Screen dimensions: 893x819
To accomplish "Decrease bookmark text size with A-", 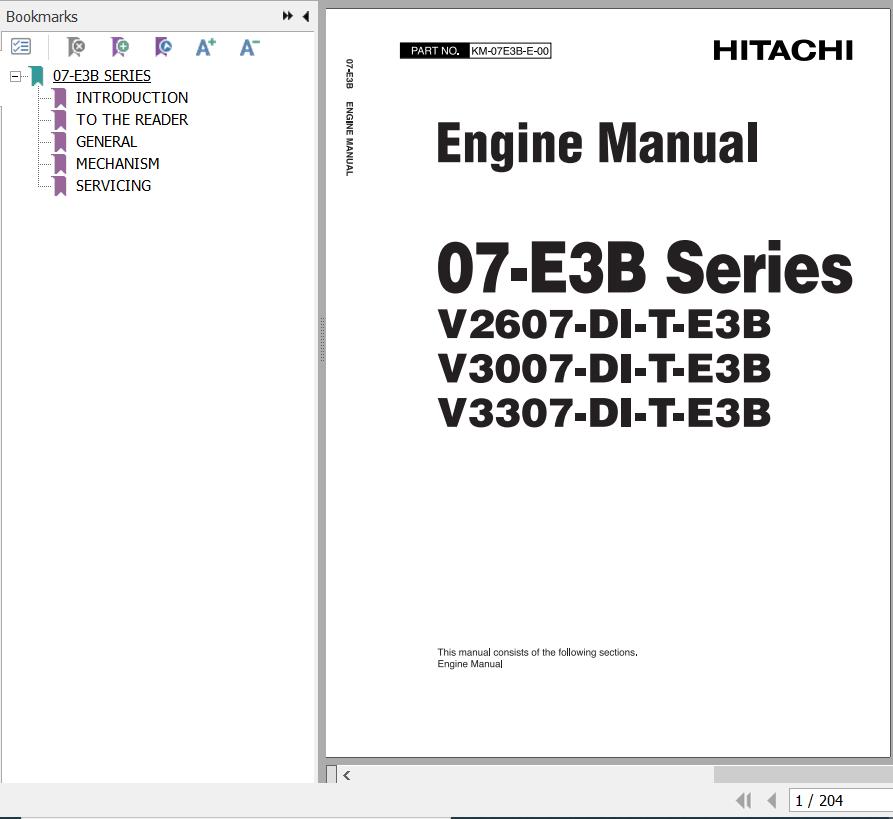I will [x=249, y=47].
